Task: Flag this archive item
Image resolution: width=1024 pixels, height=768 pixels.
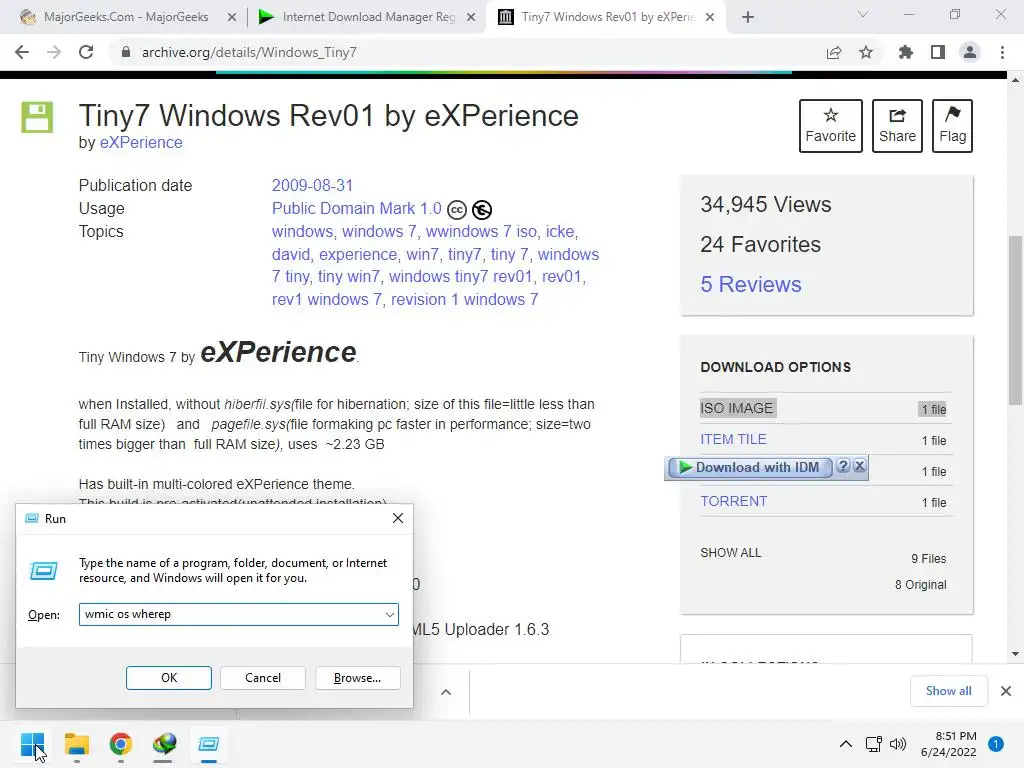Action: tap(952, 126)
